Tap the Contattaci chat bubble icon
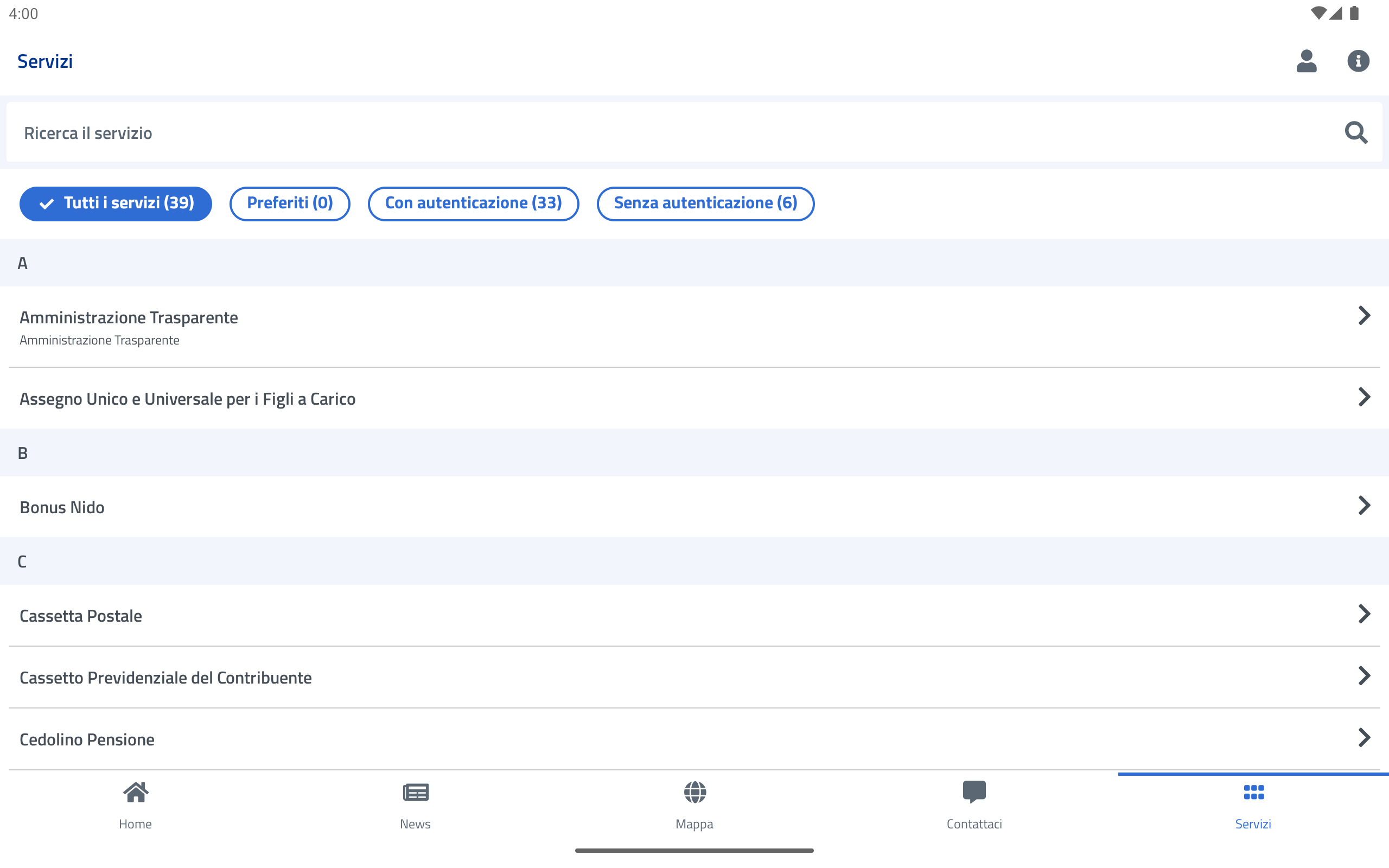This screenshot has height=868, width=1389. point(974,793)
